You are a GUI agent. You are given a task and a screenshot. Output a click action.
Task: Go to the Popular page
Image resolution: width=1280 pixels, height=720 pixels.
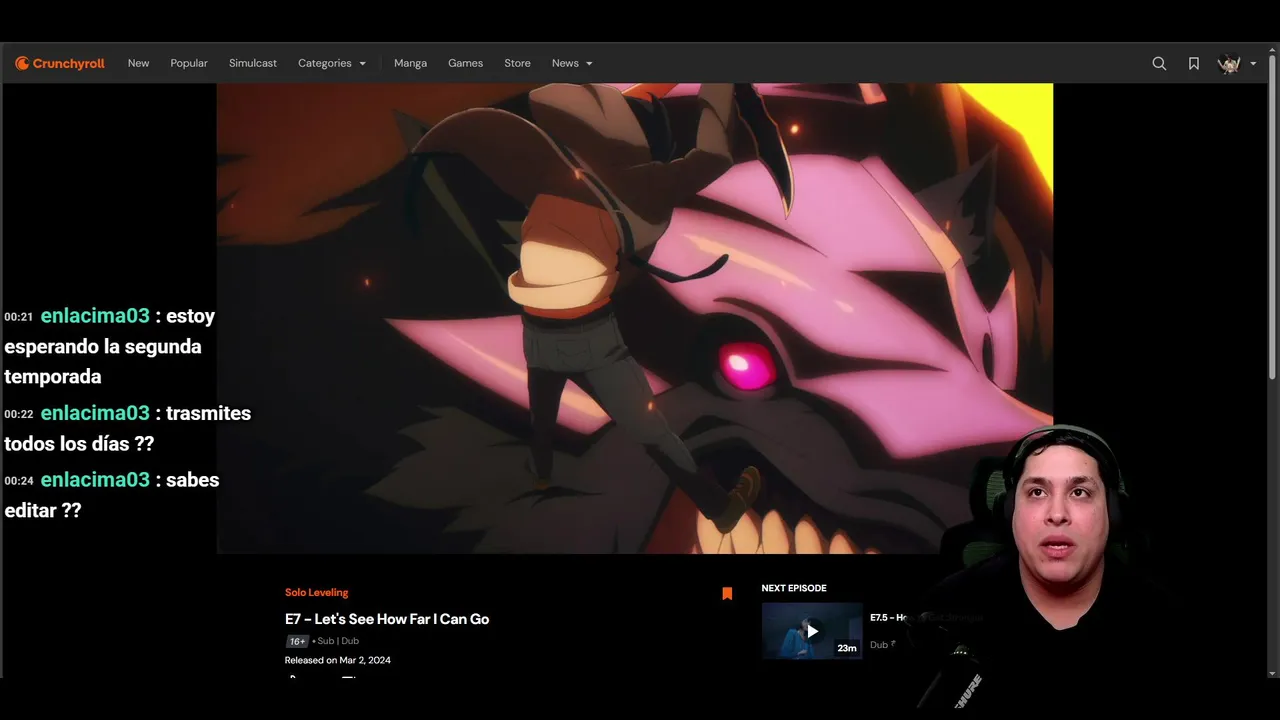(189, 63)
